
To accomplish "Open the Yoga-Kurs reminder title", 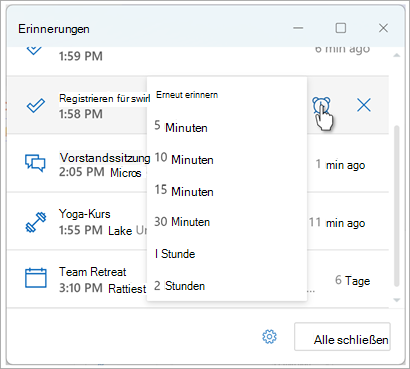I will [85, 214].
